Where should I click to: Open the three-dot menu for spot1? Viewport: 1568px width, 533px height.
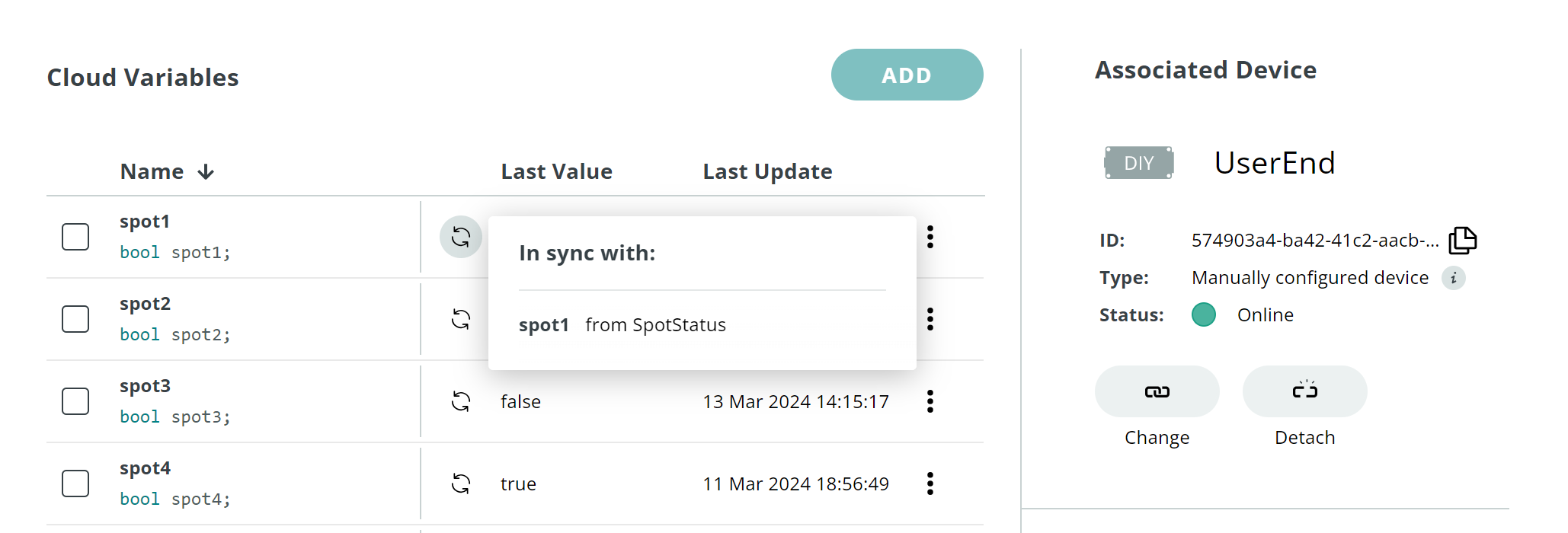[x=930, y=237]
